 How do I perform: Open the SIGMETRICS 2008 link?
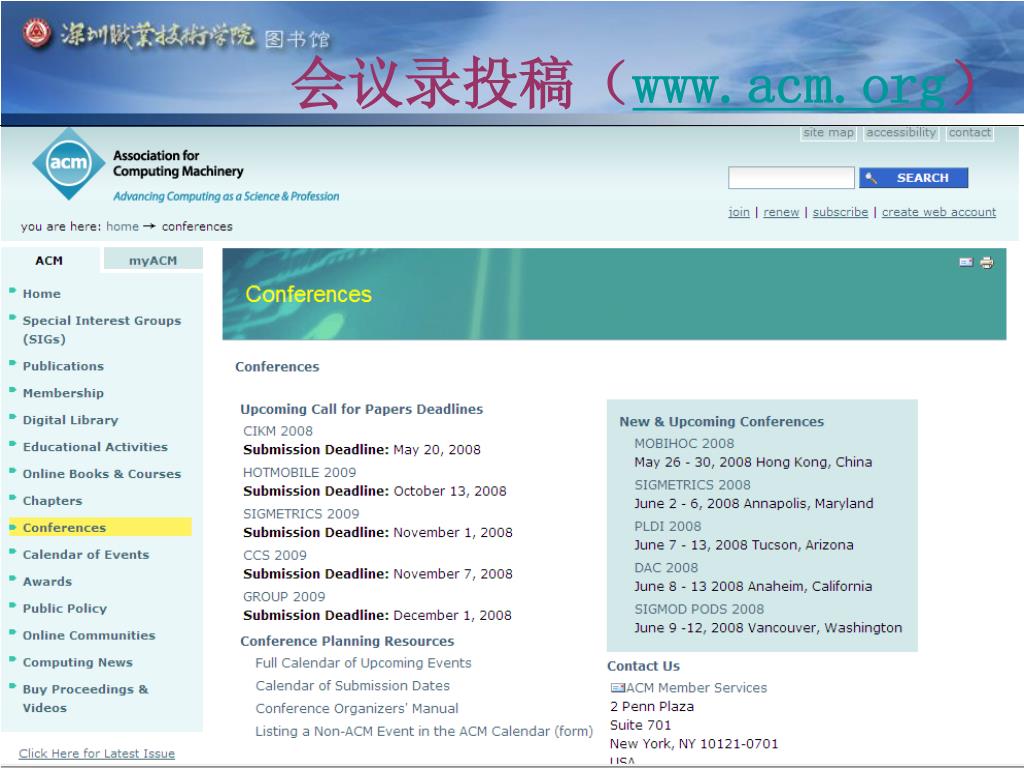(x=692, y=485)
